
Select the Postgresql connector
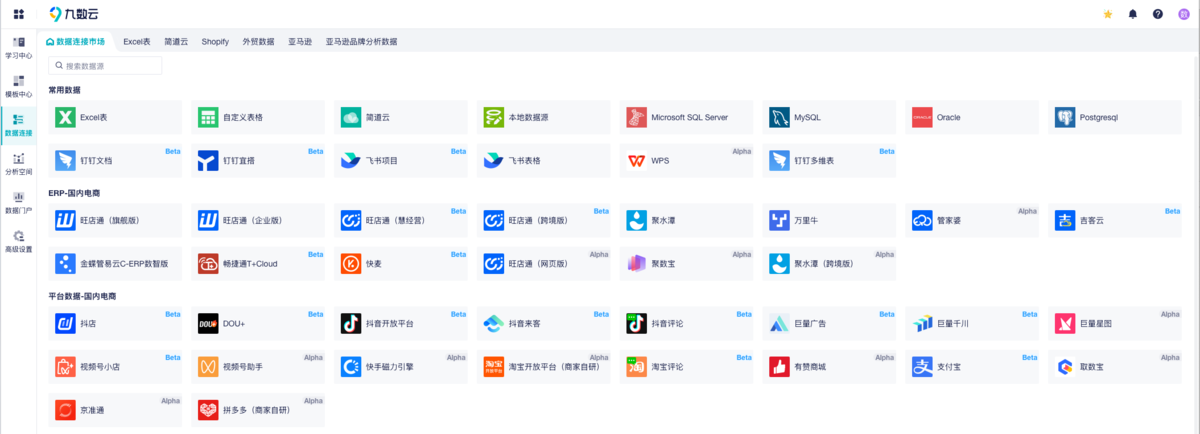coord(1117,117)
